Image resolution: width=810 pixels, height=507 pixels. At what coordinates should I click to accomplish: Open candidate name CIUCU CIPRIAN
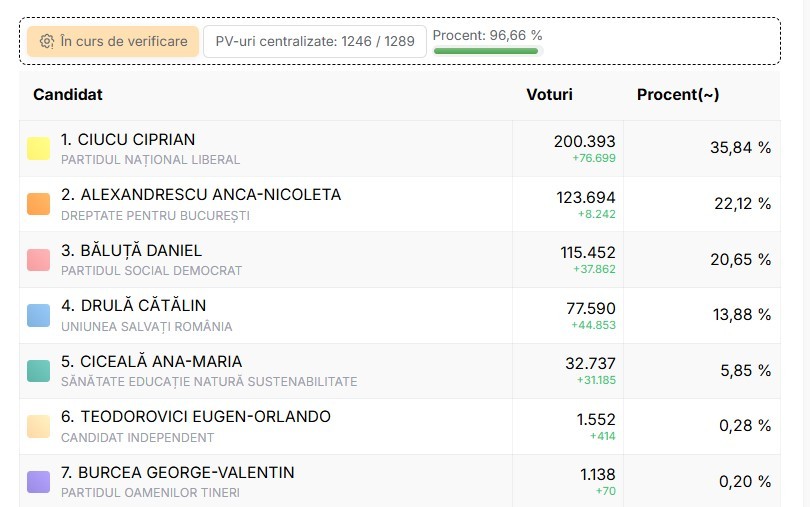pos(128,140)
